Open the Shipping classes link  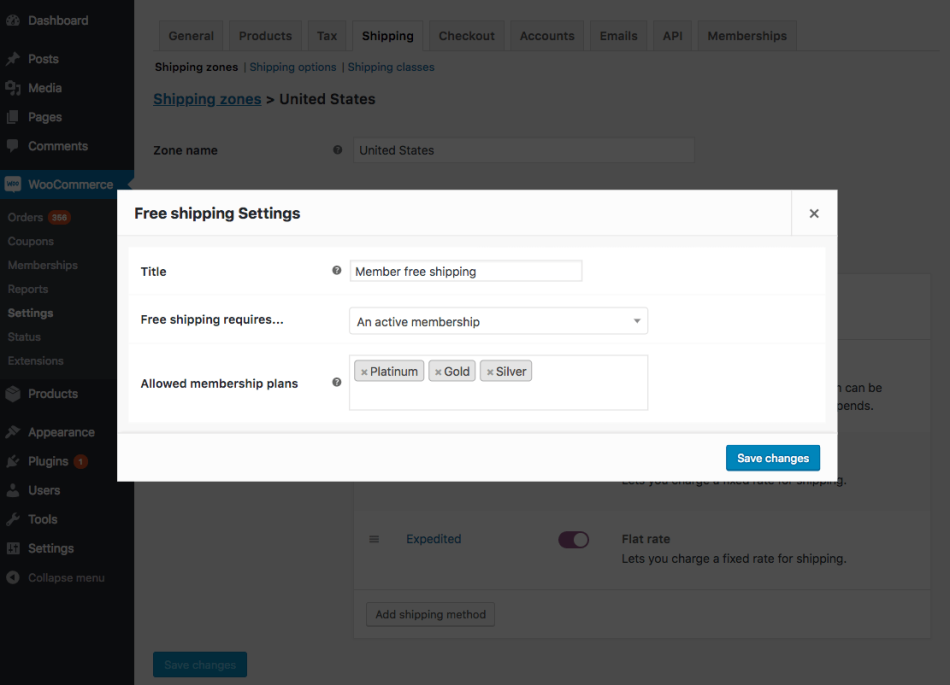point(388,66)
